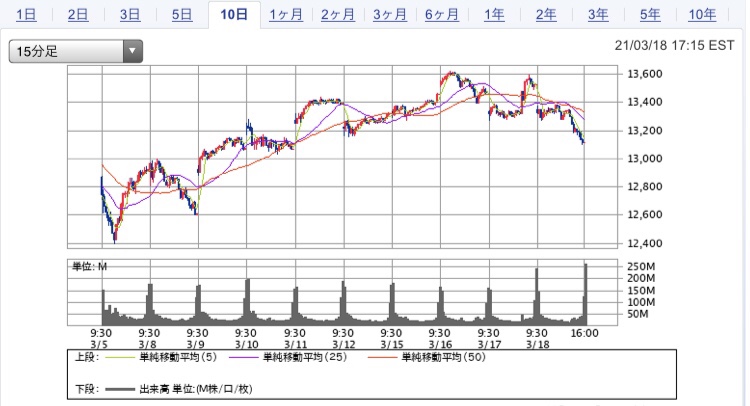Switch to the 2ヶ月 period tab
The height and width of the screenshot is (406, 750).
tap(338, 15)
